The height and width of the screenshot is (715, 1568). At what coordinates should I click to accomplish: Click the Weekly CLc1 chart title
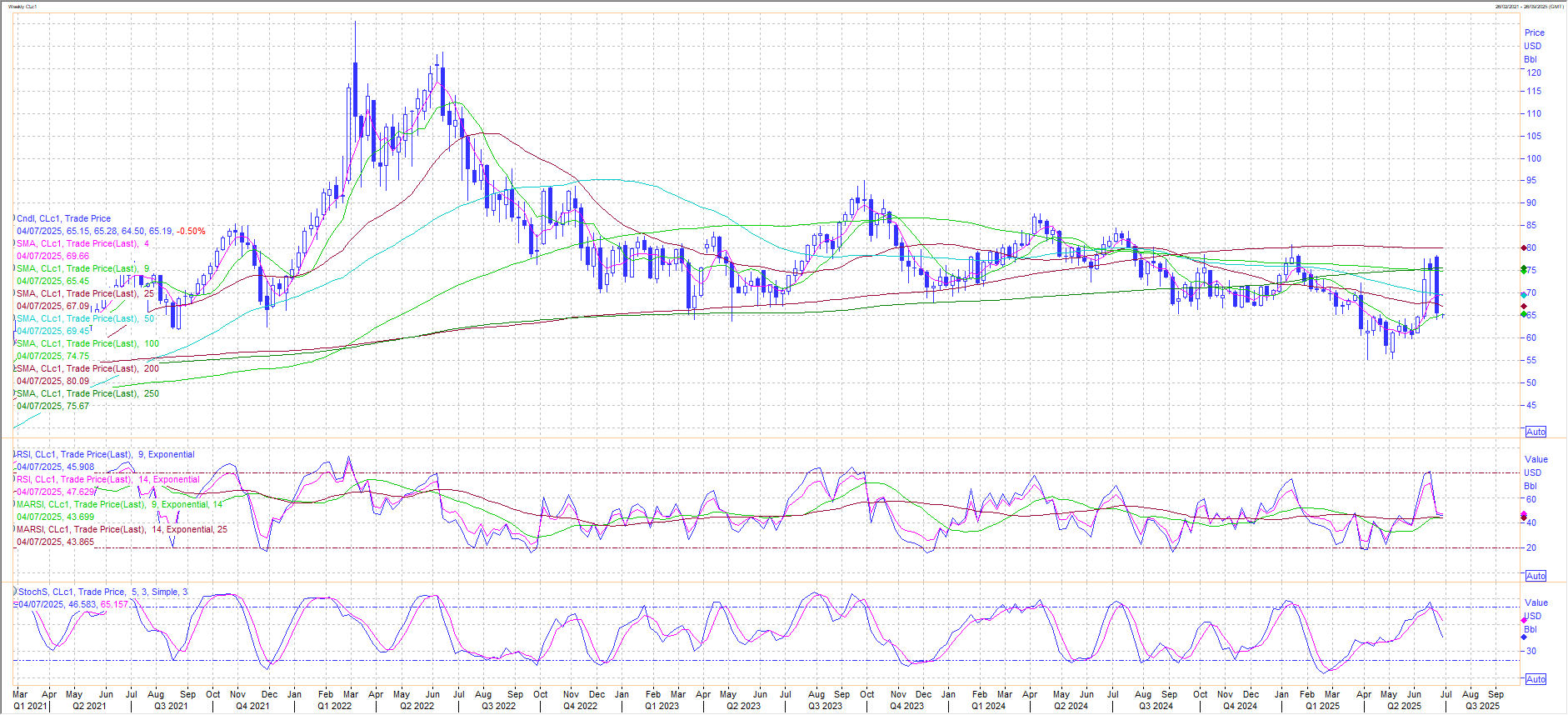[22, 7]
